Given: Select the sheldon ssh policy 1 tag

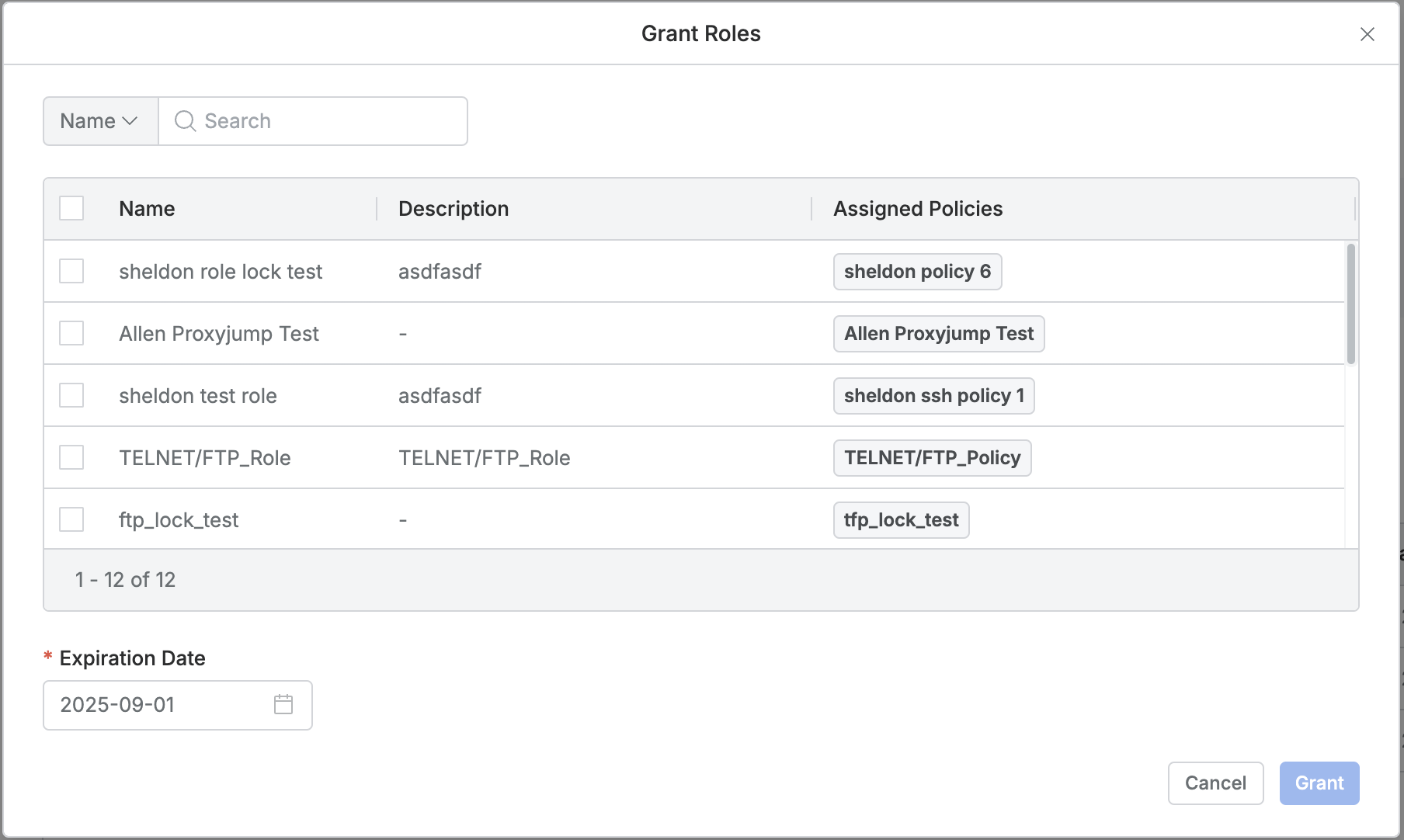Looking at the screenshot, I should coord(933,396).
